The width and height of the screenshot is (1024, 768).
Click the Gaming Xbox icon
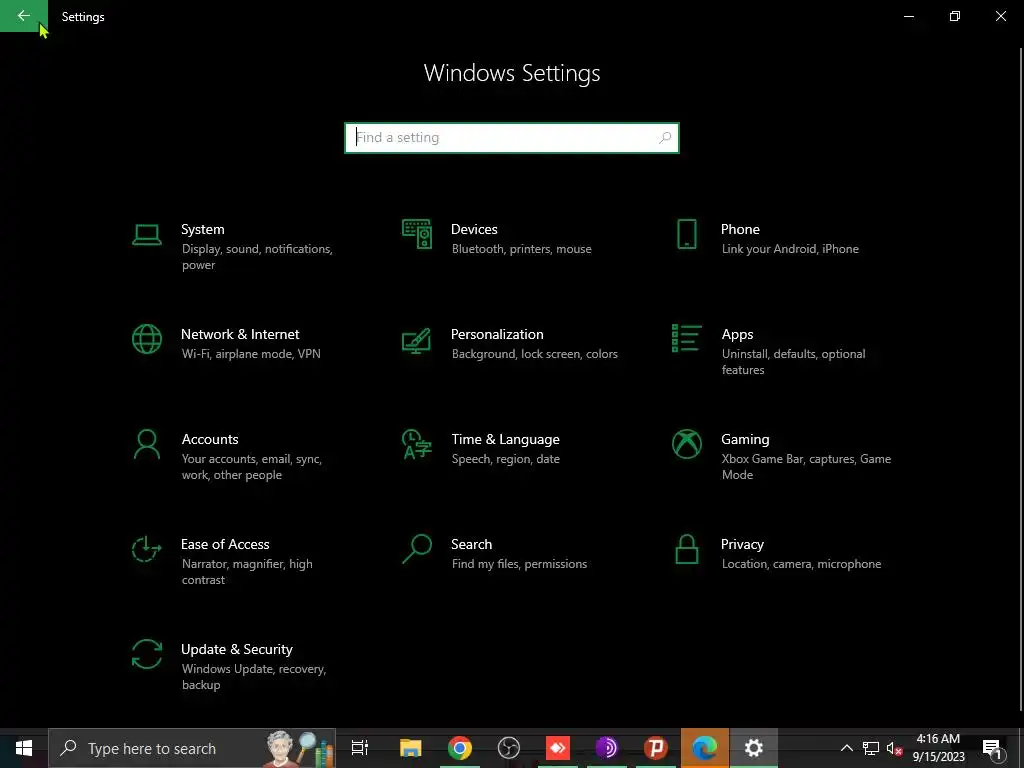click(686, 444)
